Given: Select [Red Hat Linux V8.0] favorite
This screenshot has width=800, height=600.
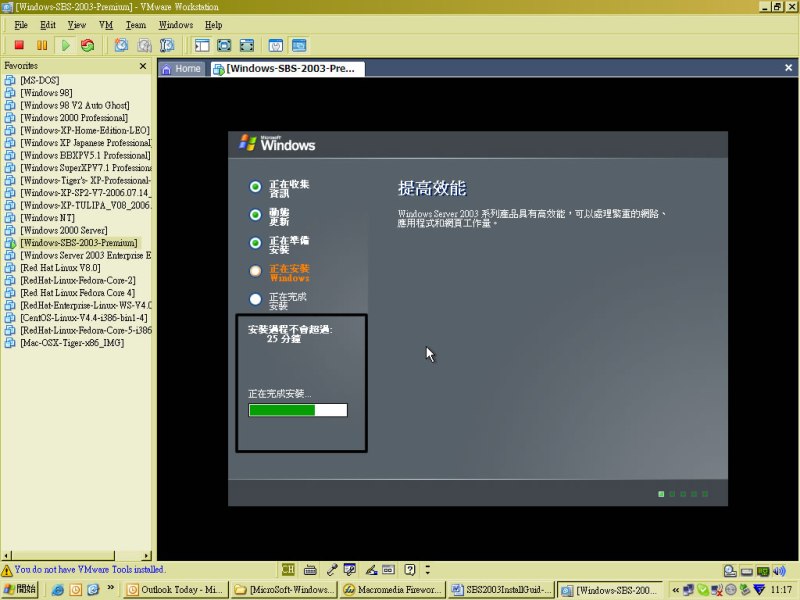Looking at the screenshot, I should (60, 268).
